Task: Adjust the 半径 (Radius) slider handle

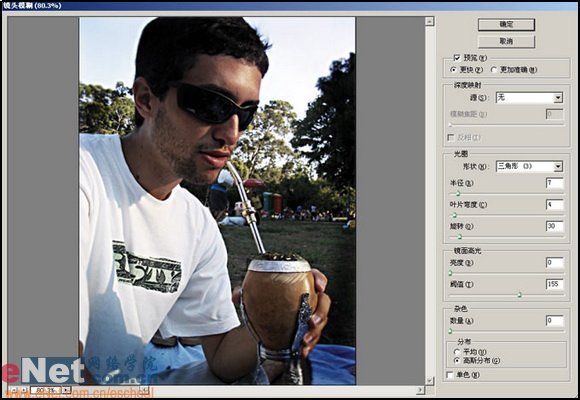Action: pos(458,194)
